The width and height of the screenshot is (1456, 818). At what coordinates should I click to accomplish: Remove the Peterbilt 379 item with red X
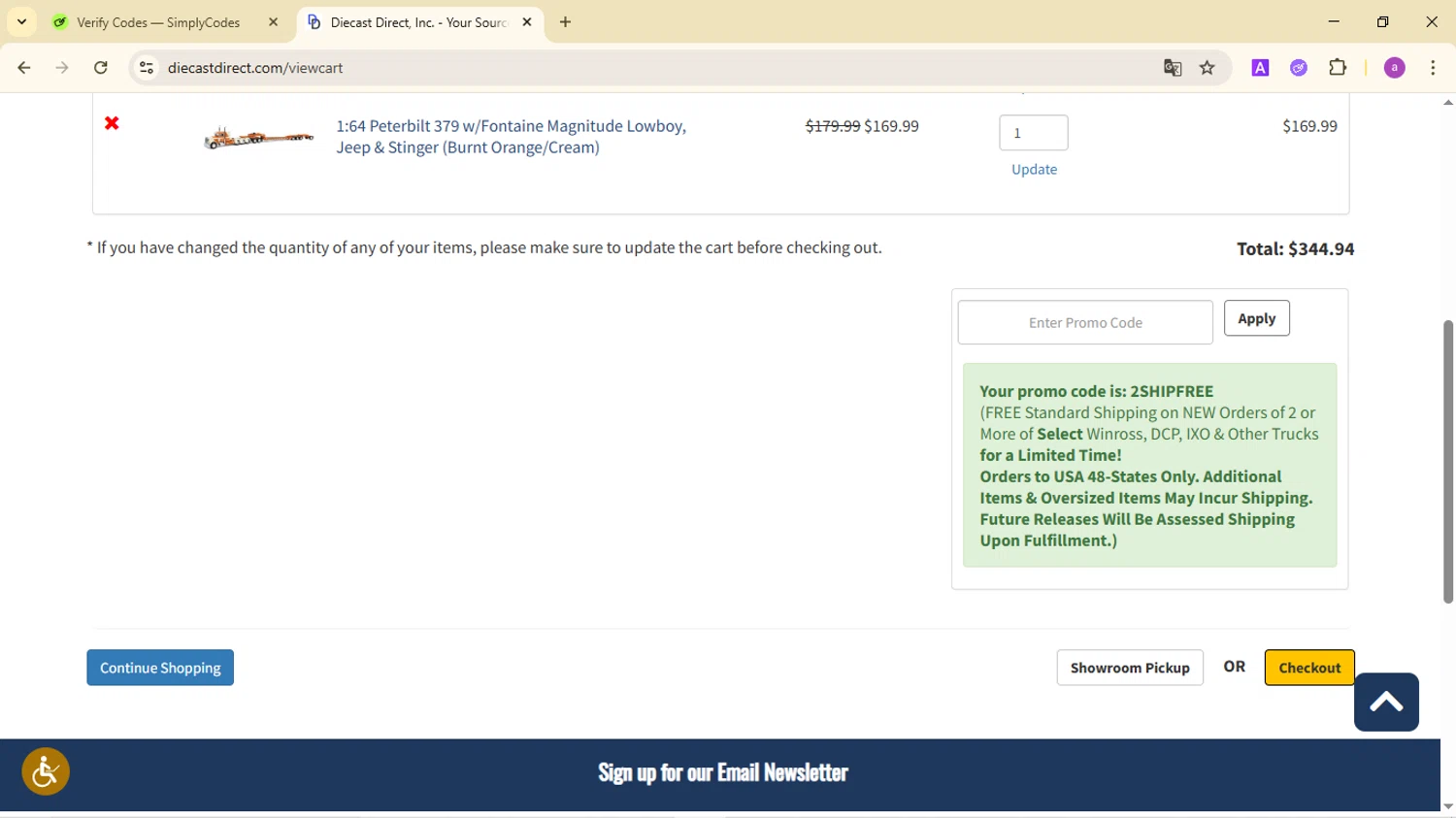[112, 123]
